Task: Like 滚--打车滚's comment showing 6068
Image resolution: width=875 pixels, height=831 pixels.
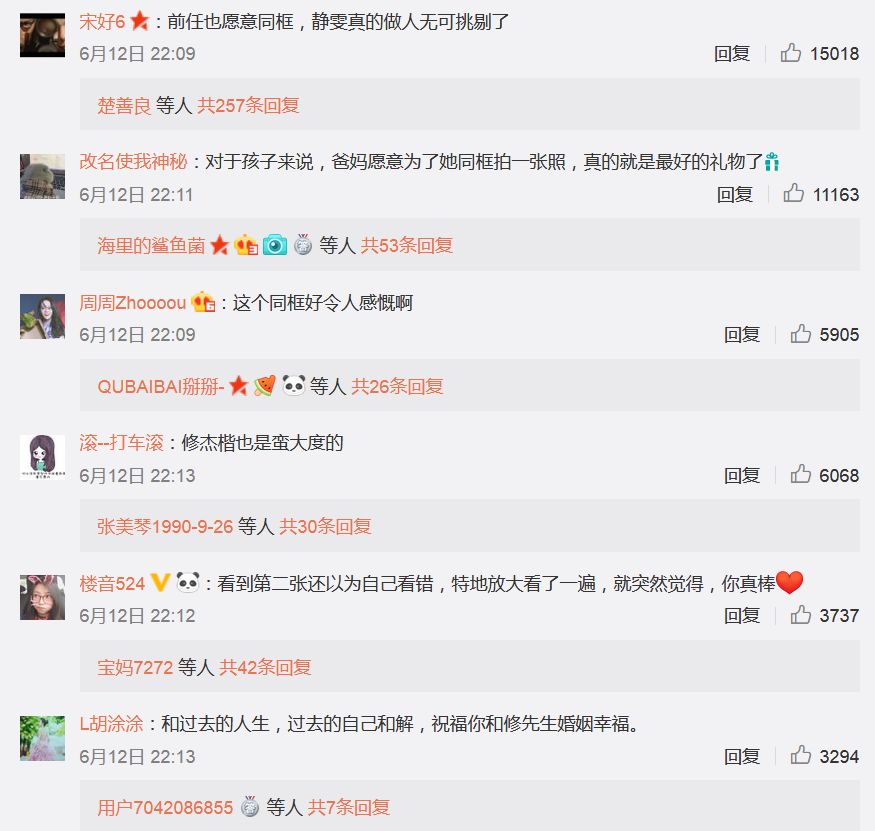Action: 801,474
